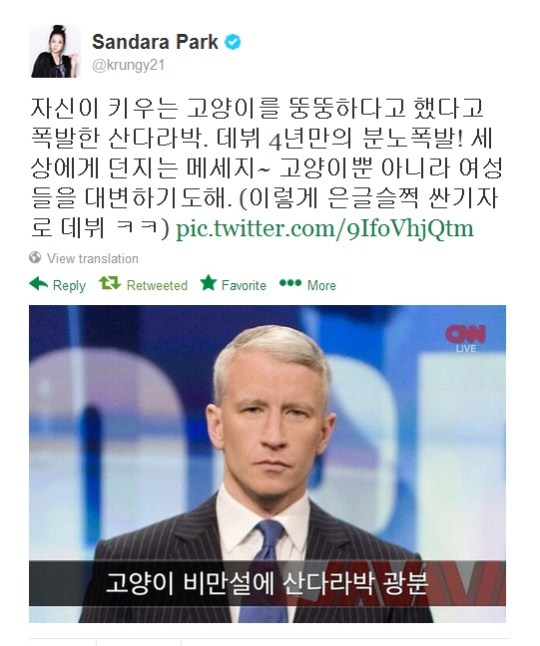Screen dimensions: 540x646
Task: Click the View translation link
Action: pyautogui.click(x=92, y=258)
